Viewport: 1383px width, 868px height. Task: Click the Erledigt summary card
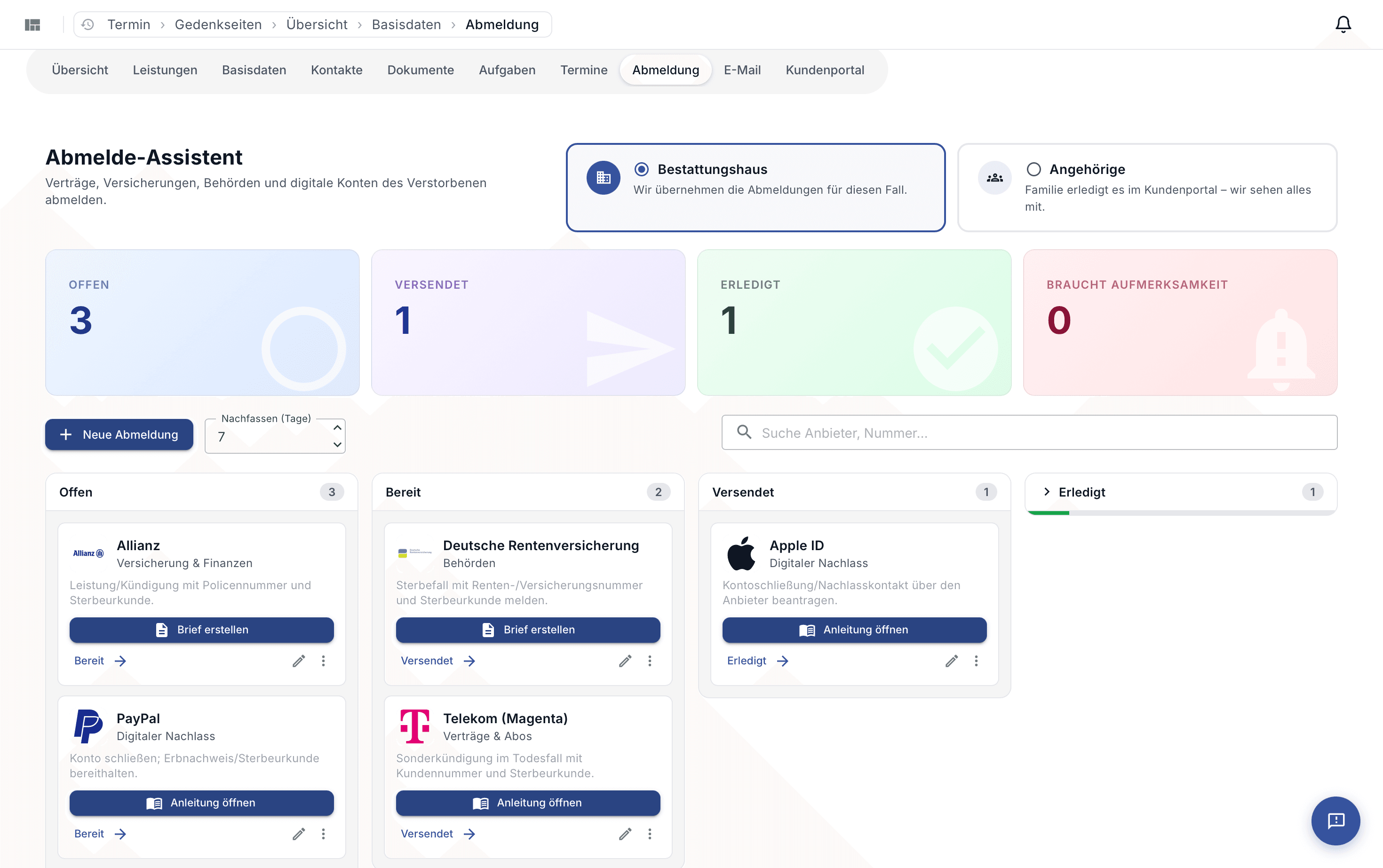click(854, 323)
